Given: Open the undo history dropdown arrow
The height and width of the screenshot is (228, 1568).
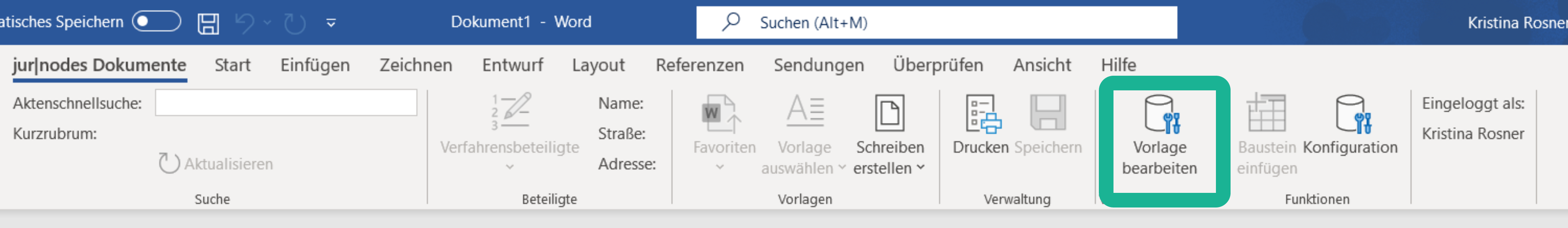Looking at the screenshot, I should 267,23.
